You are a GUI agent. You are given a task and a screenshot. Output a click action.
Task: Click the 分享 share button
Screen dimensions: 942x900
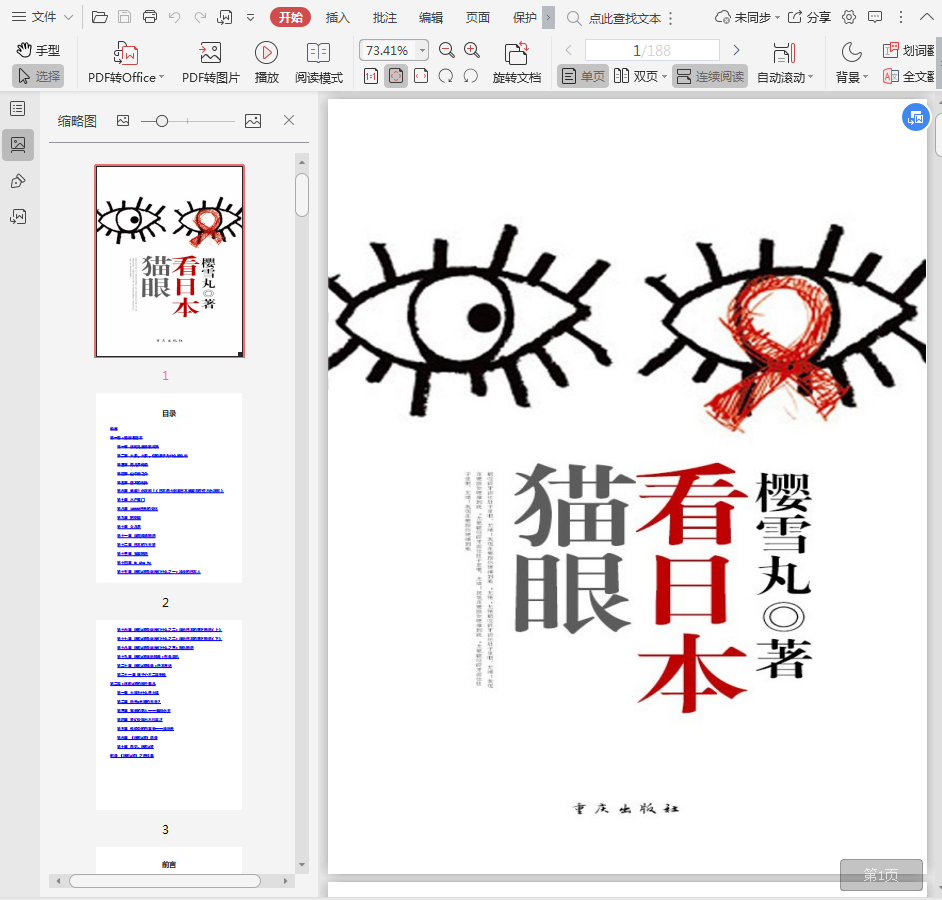click(x=809, y=17)
